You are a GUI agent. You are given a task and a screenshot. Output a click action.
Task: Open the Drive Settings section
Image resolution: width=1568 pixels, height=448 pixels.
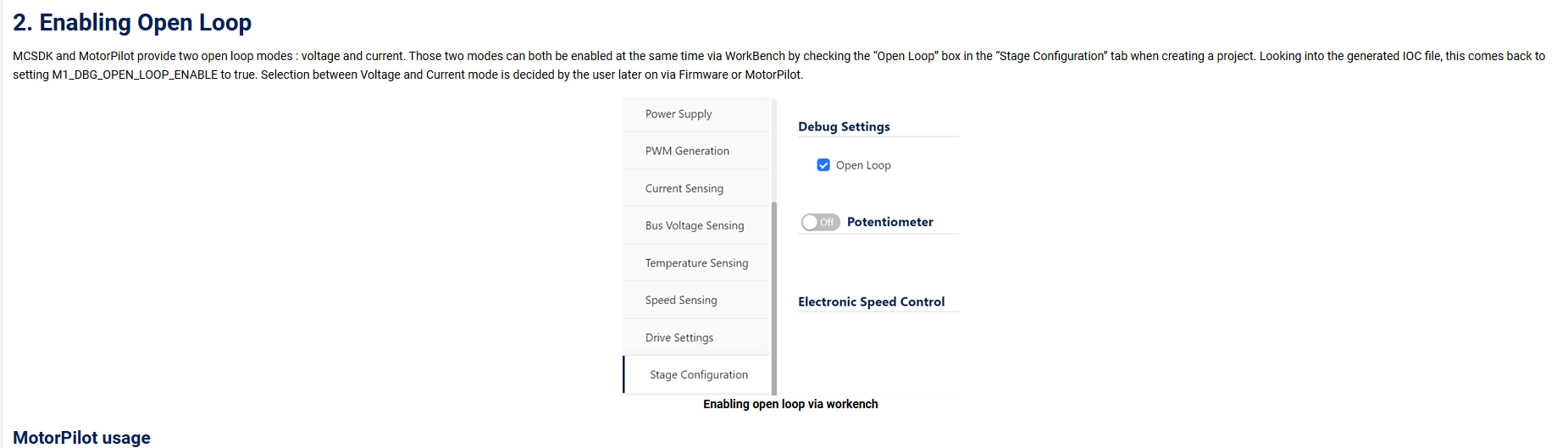click(679, 338)
